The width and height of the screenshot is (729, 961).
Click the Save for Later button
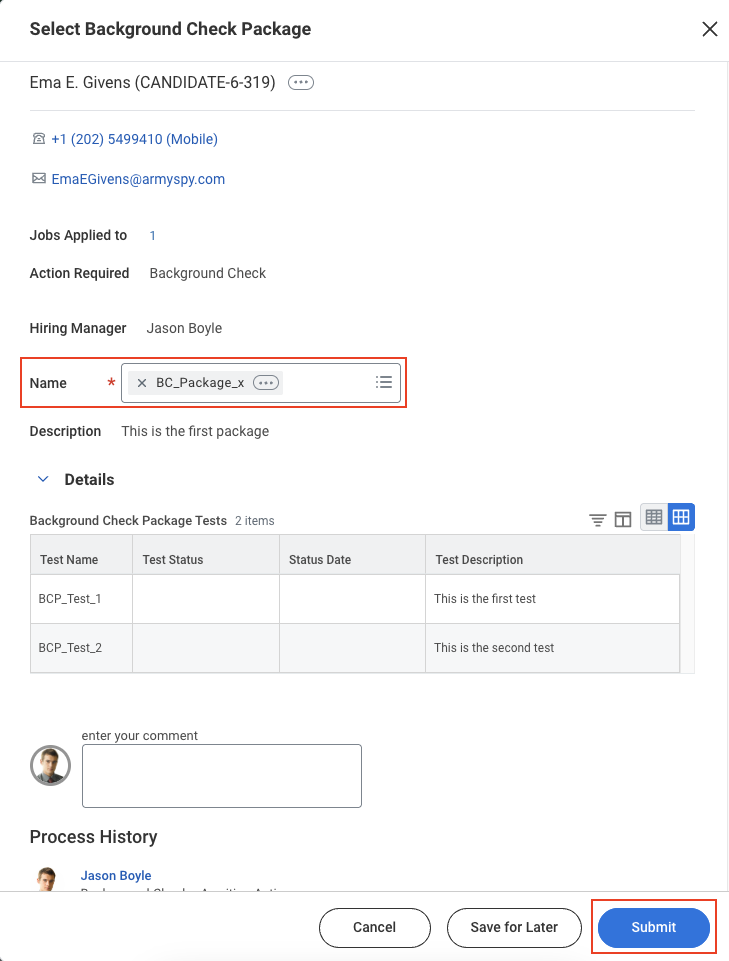tap(514, 927)
